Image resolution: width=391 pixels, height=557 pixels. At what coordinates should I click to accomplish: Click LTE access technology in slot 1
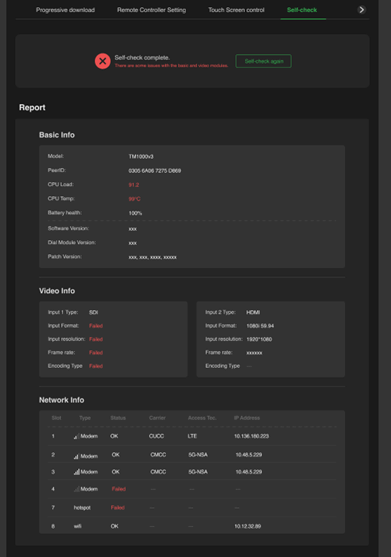click(x=192, y=436)
